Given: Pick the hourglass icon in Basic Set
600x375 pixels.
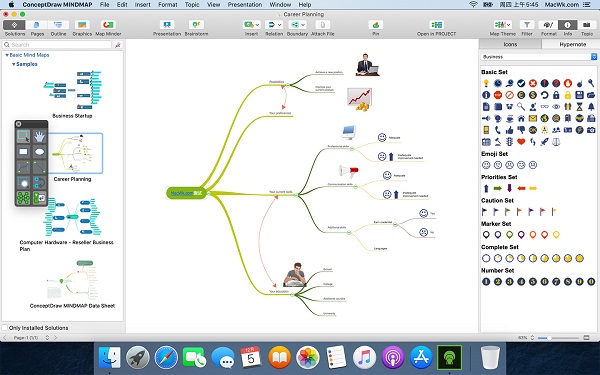Looking at the screenshot, I should coord(579,107).
